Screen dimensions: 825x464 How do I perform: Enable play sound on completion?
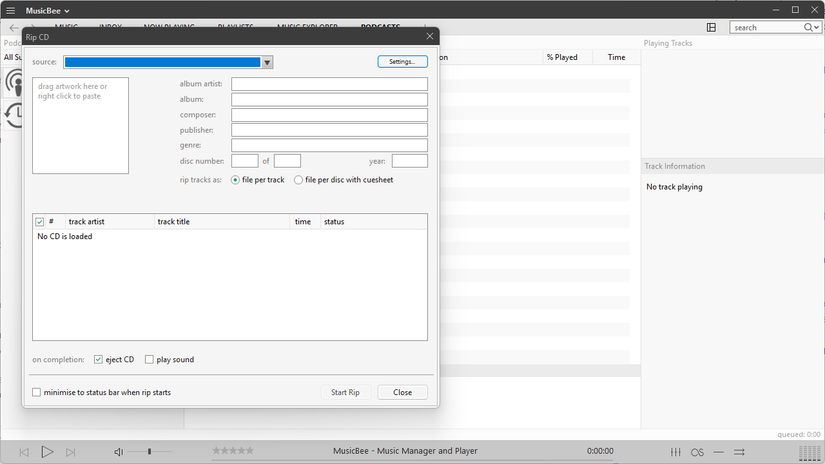(149, 359)
